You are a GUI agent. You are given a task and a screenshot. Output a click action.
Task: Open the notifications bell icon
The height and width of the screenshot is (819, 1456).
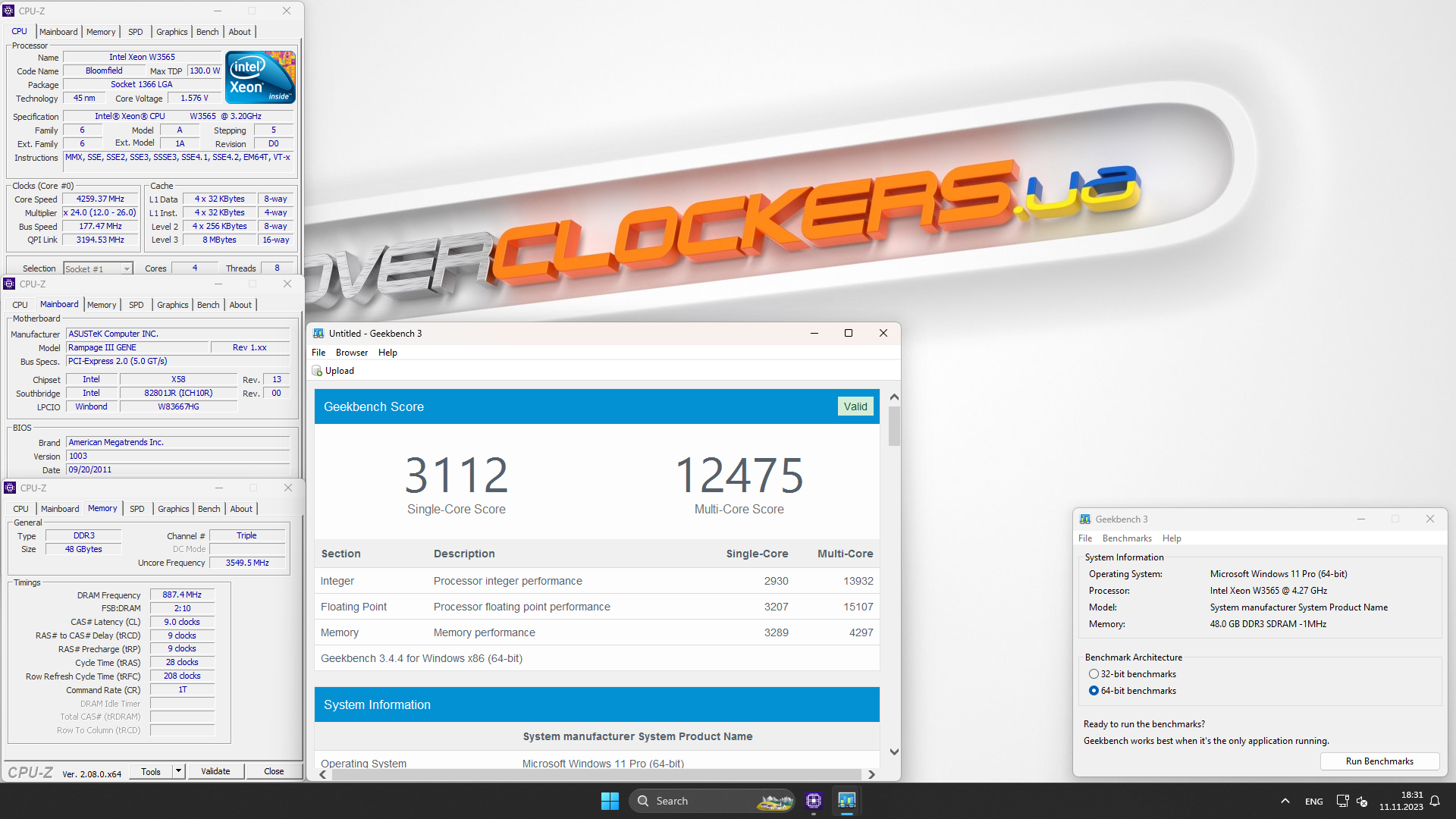pos(1435,801)
